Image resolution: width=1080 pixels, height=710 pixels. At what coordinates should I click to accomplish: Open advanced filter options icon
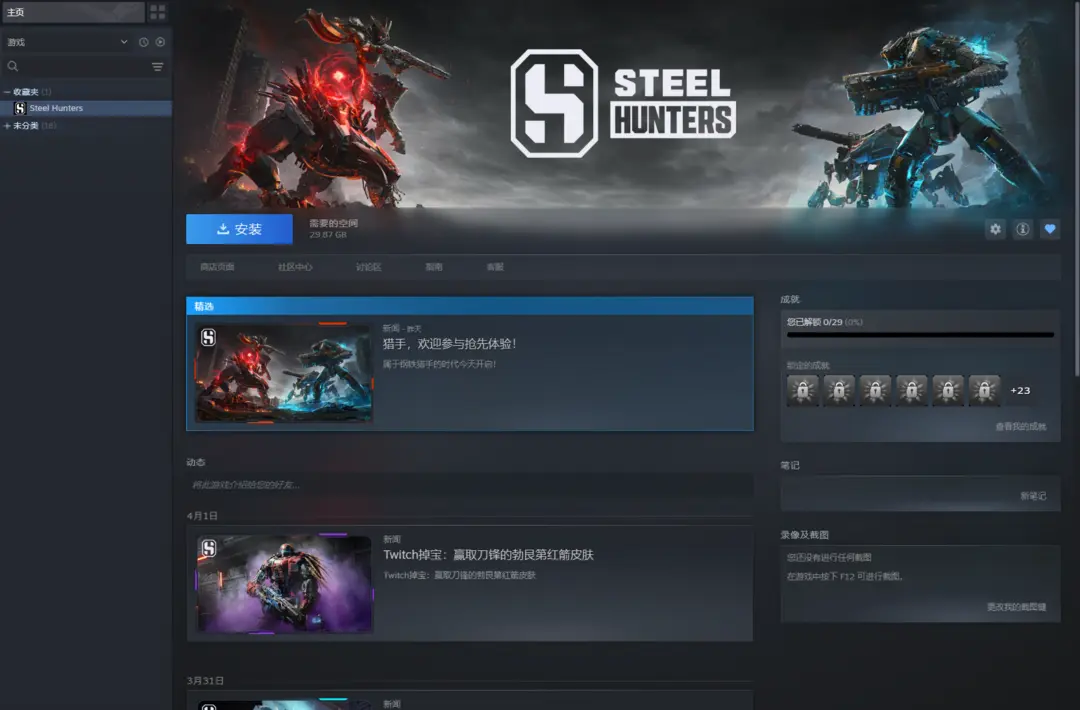158,67
